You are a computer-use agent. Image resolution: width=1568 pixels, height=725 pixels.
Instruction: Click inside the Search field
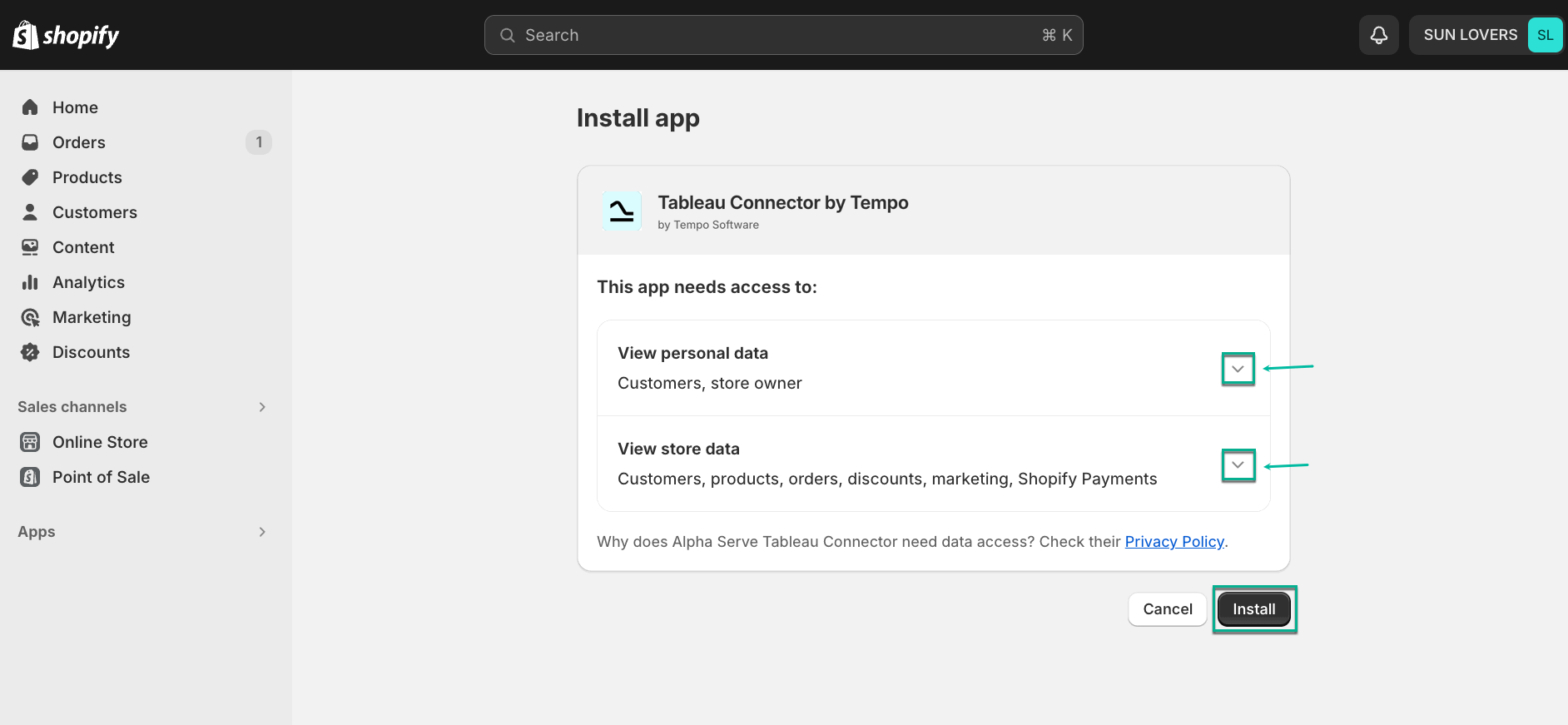782,35
